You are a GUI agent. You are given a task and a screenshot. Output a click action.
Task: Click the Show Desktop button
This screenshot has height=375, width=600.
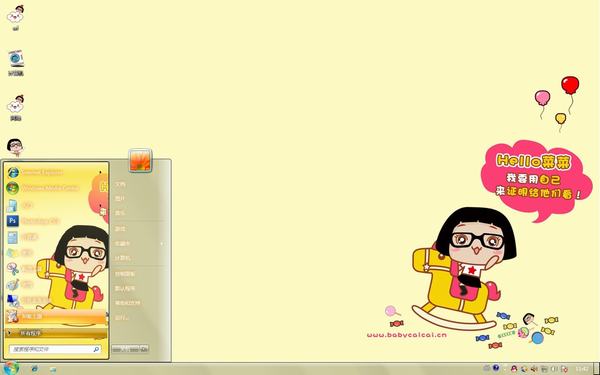[x=597, y=369]
